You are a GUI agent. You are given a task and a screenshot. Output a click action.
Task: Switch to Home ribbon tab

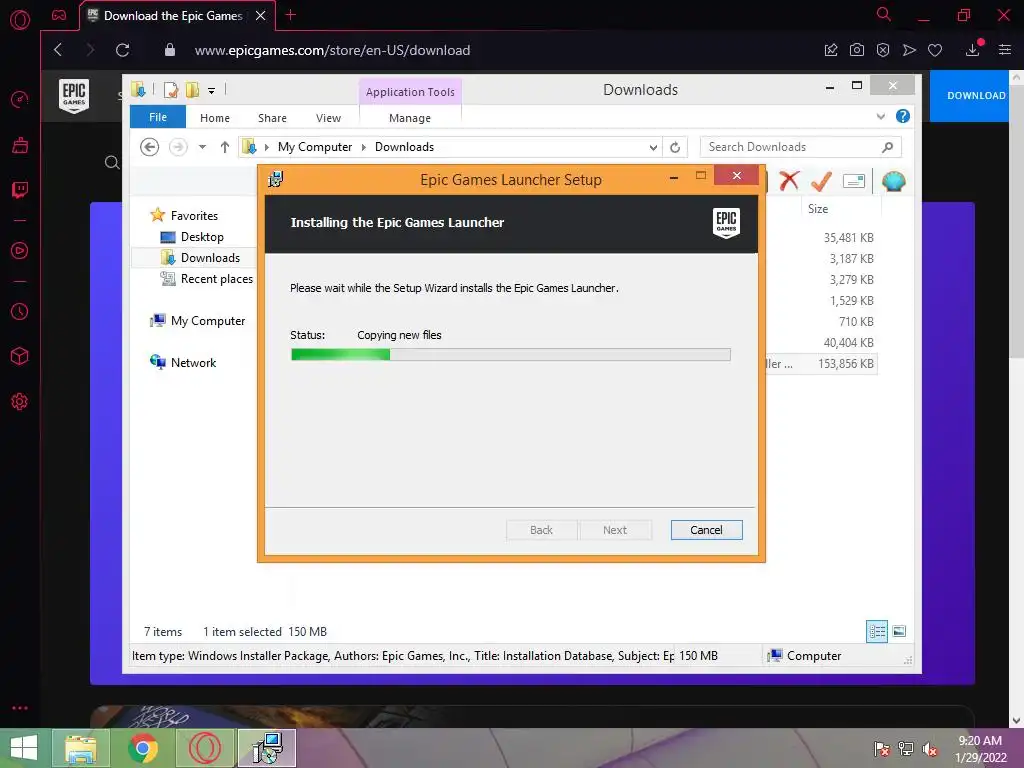click(x=215, y=118)
